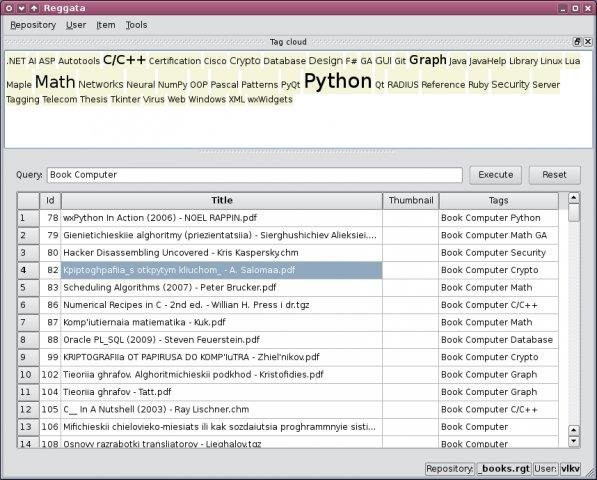The image size is (597, 480).
Task: Click the Networks tag in cloud
Action: pyautogui.click(x=101, y=85)
